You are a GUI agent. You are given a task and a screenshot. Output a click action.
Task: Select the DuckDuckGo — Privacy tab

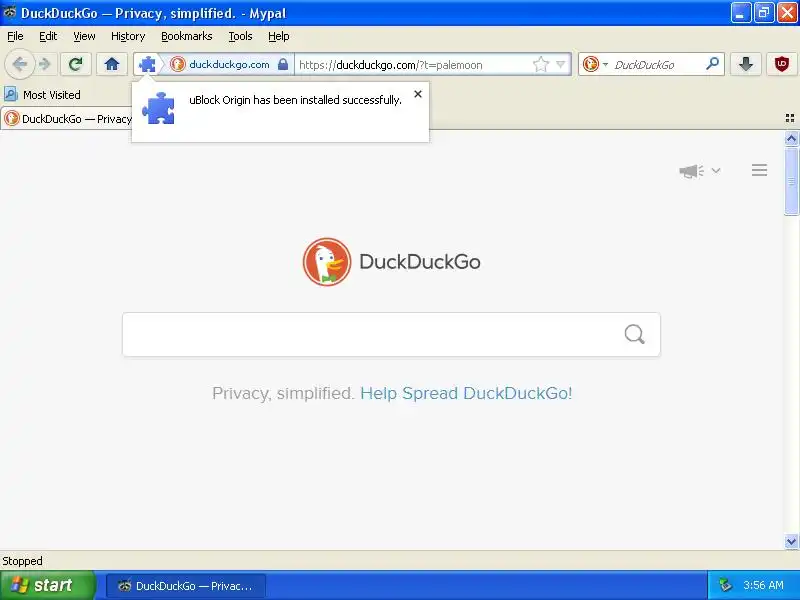[67, 119]
